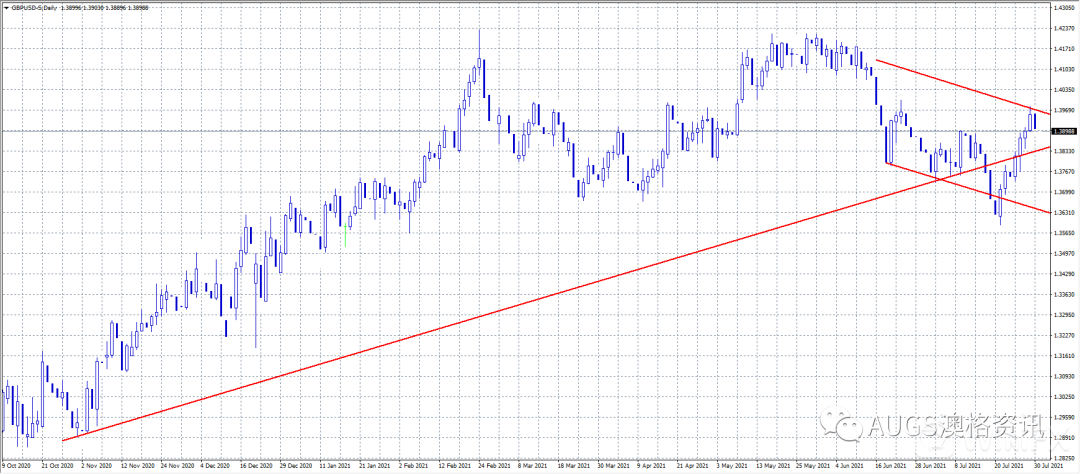Click the current price label 1.38988
The width and height of the screenshot is (1080, 474).
pos(1063,131)
